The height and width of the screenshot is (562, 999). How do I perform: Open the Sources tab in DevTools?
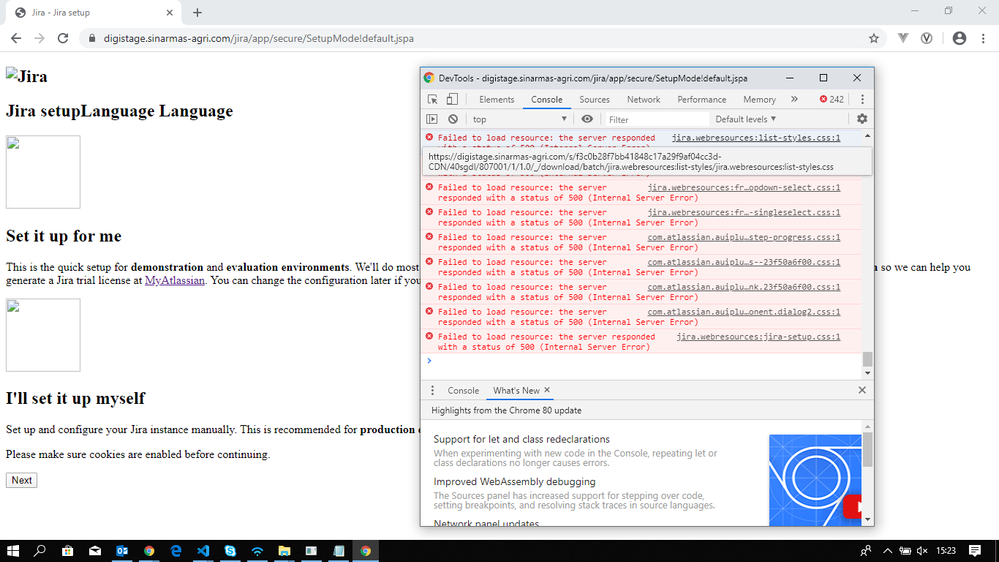point(594,99)
